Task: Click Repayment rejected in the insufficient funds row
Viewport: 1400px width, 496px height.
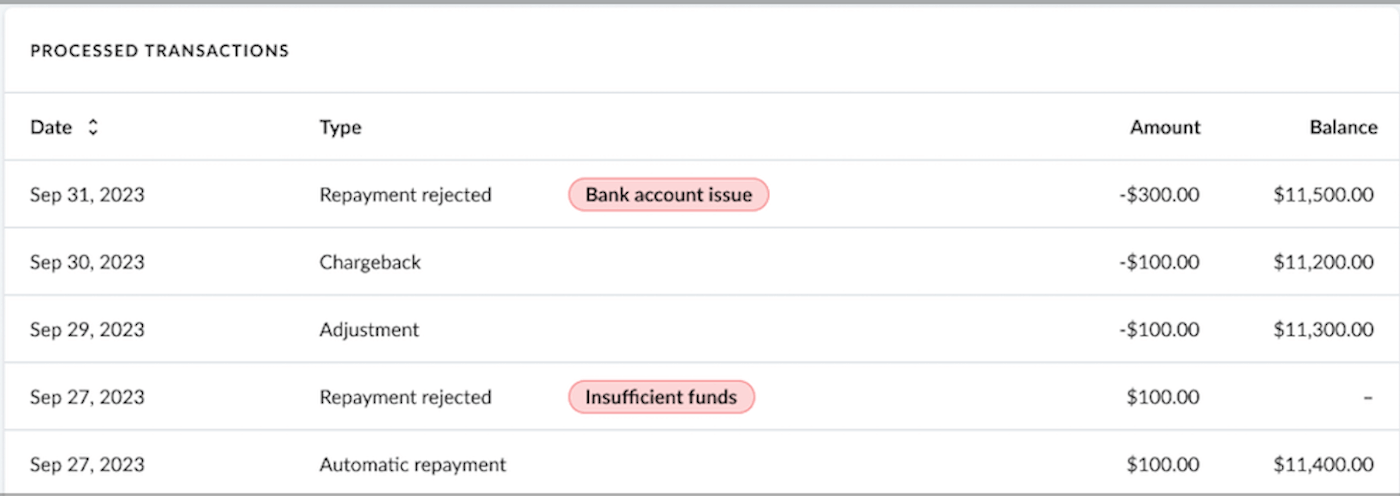Action: tap(405, 397)
